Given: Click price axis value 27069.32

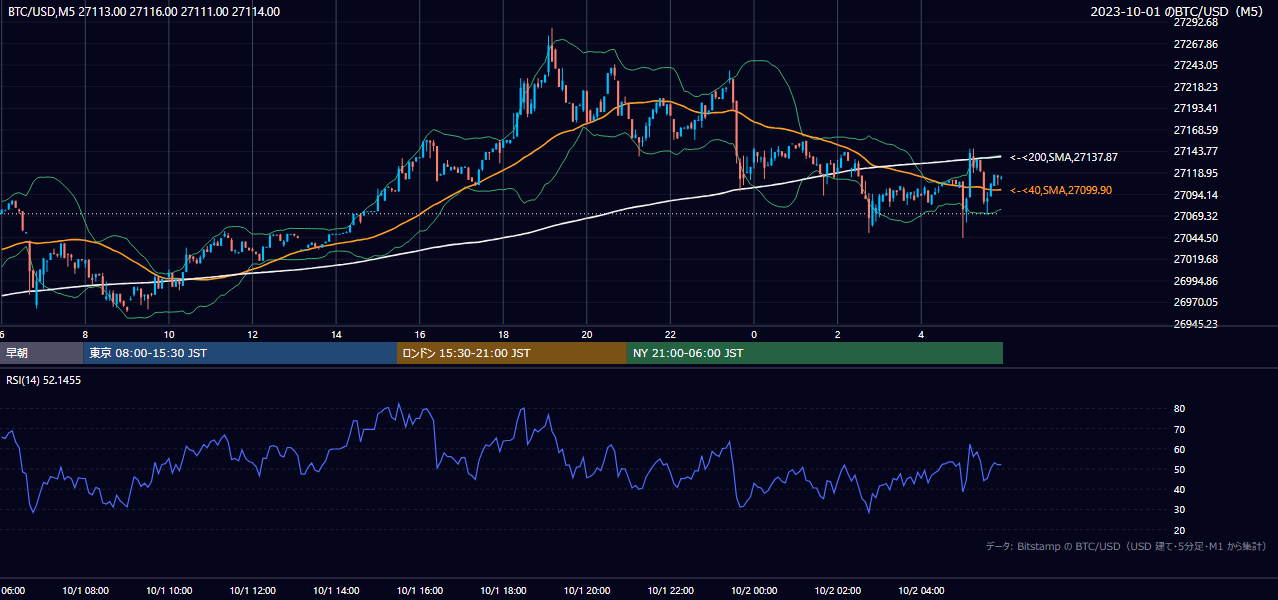Looking at the screenshot, I should pyautogui.click(x=1196, y=216).
